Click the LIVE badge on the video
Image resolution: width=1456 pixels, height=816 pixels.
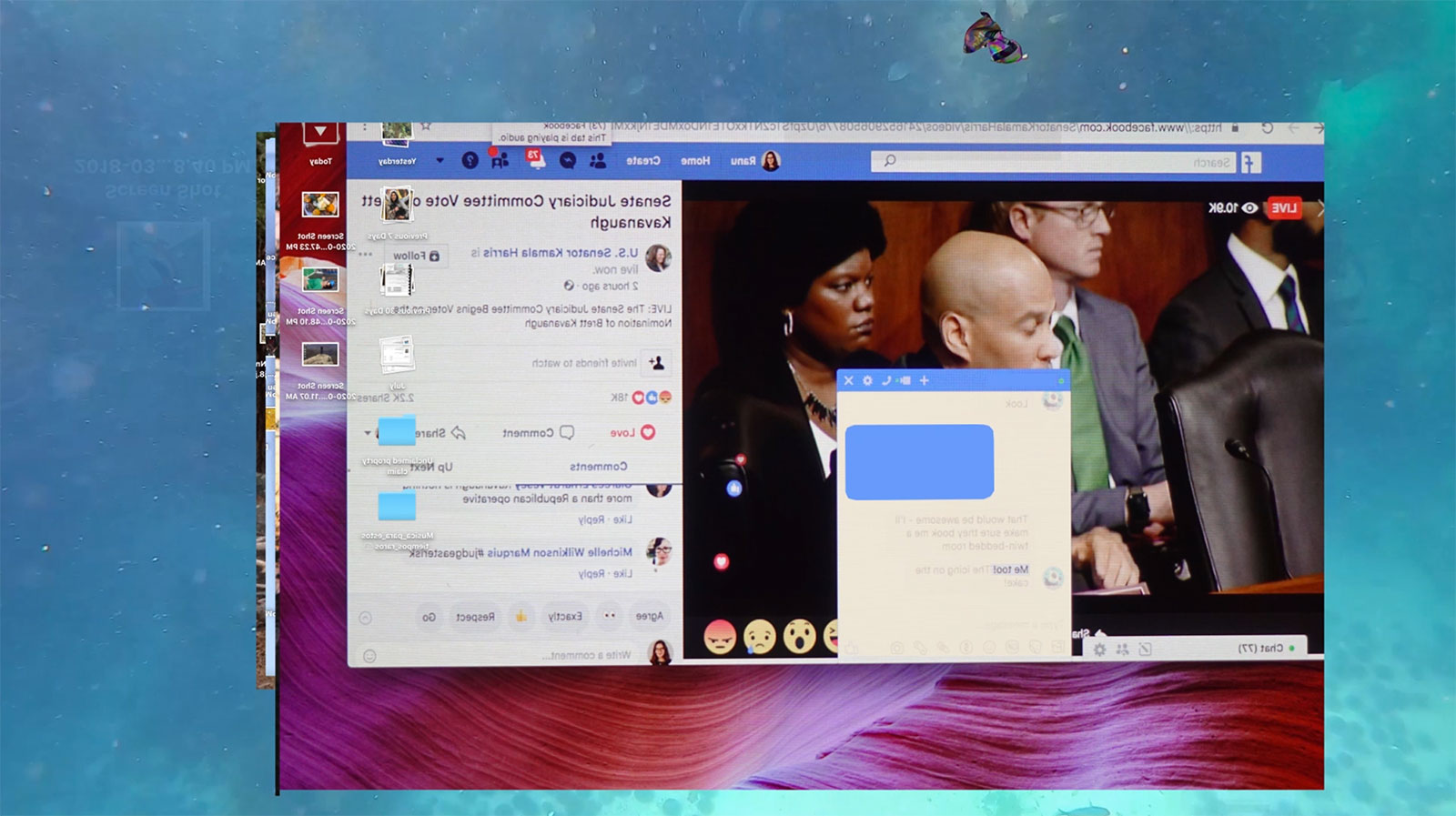coord(1283,207)
